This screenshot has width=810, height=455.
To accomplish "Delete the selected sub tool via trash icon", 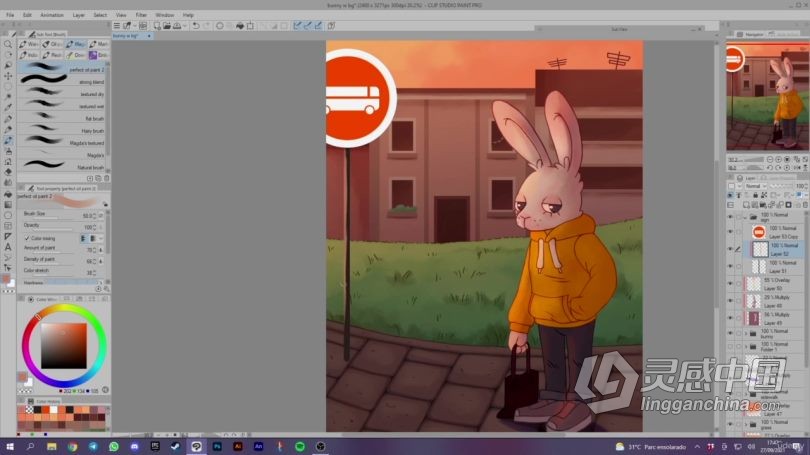I will pos(106,178).
